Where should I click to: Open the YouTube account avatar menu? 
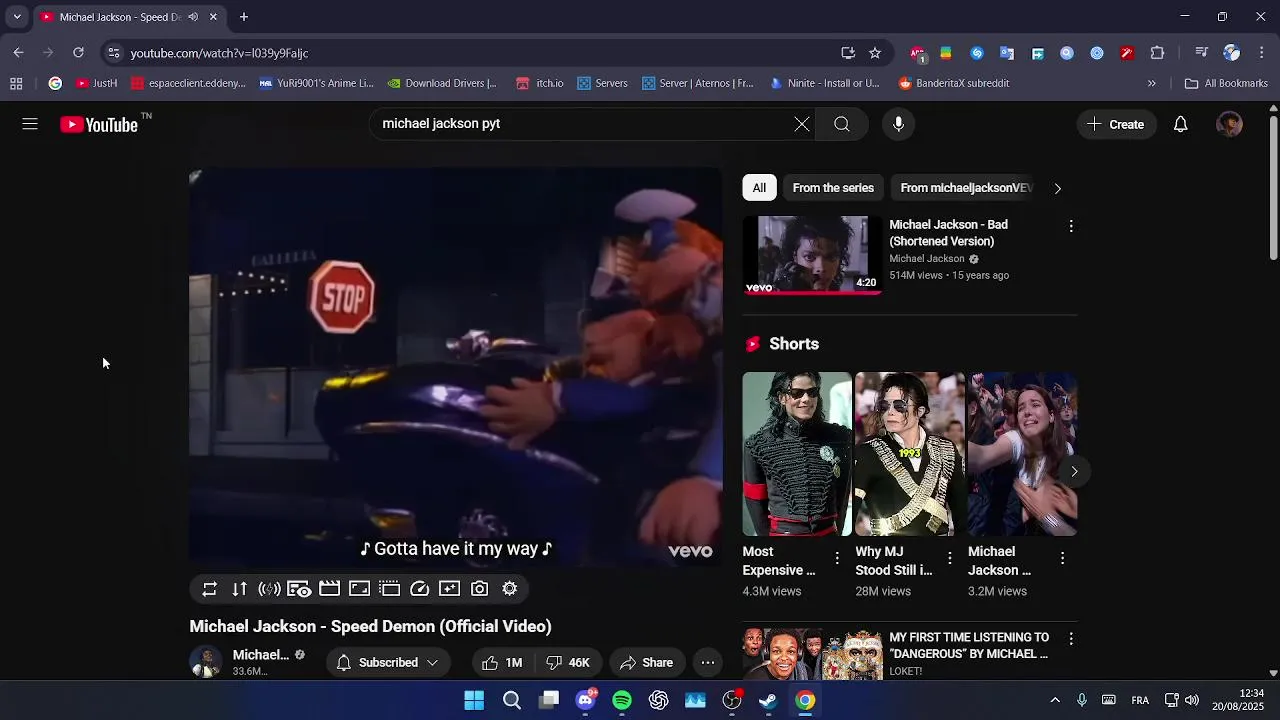click(x=1229, y=124)
